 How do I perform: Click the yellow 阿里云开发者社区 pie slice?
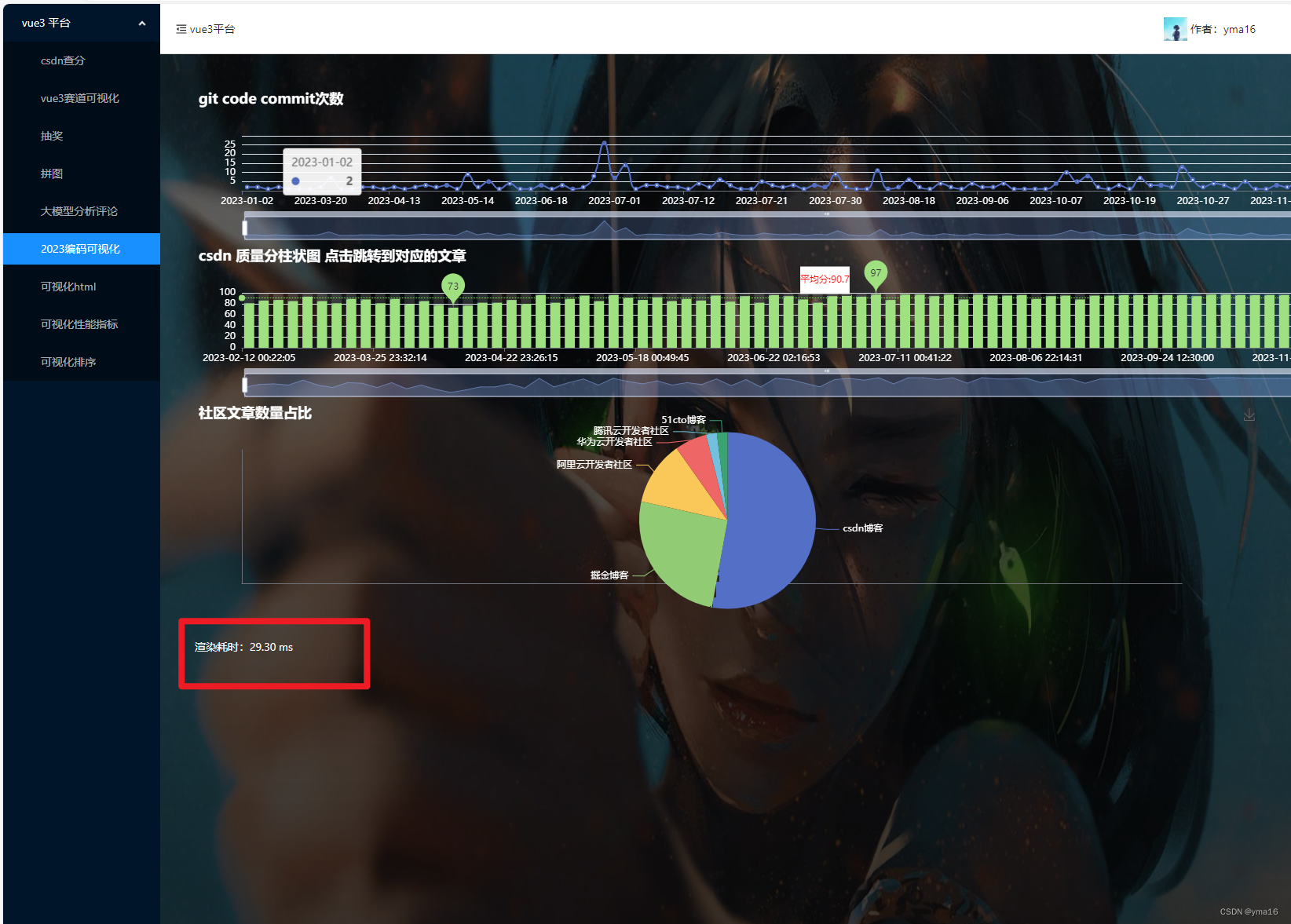[677, 487]
